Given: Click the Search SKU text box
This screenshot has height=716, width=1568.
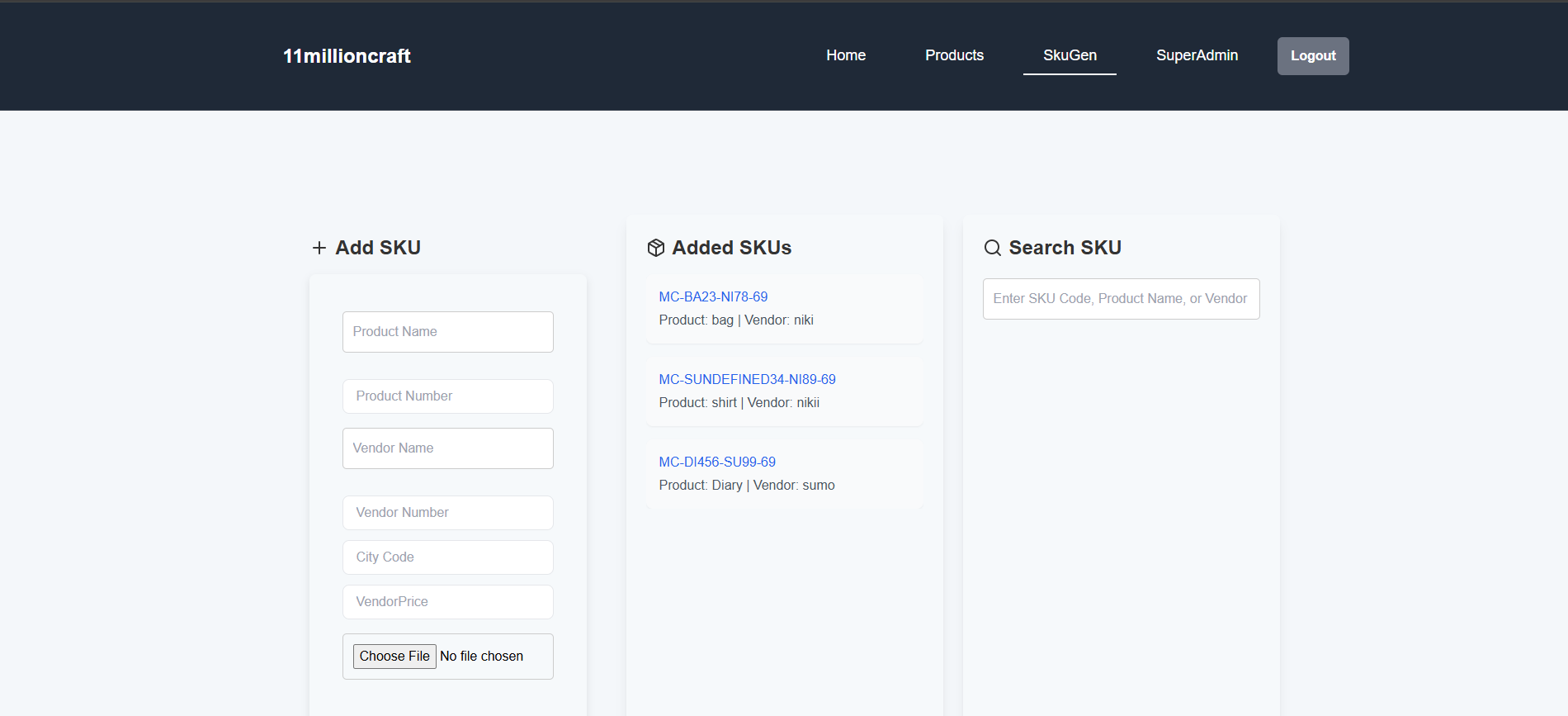Looking at the screenshot, I should click(1121, 299).
